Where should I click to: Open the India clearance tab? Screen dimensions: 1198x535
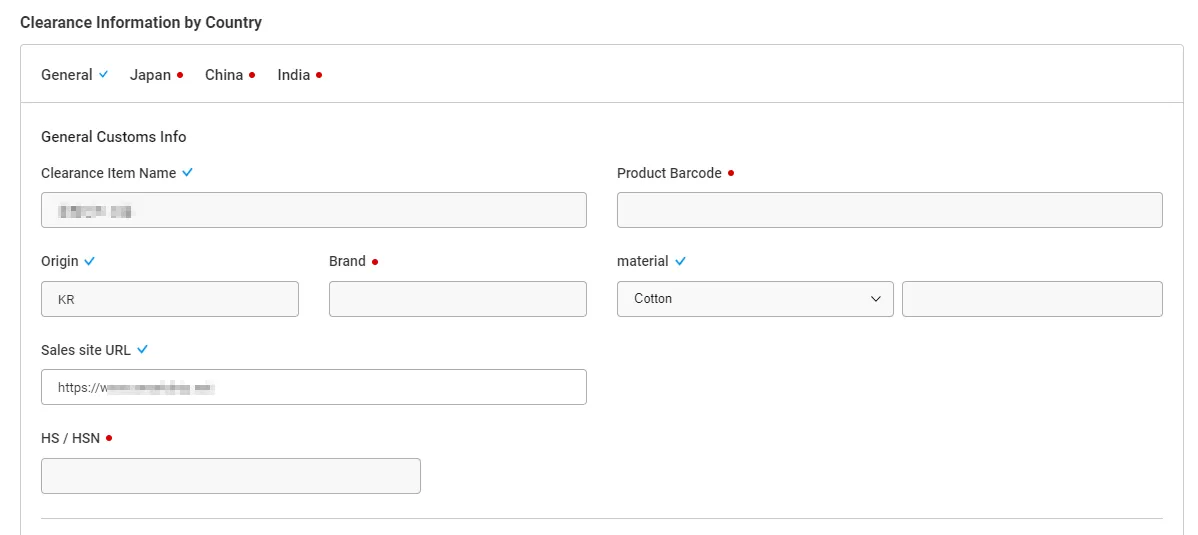coord(293,75)
